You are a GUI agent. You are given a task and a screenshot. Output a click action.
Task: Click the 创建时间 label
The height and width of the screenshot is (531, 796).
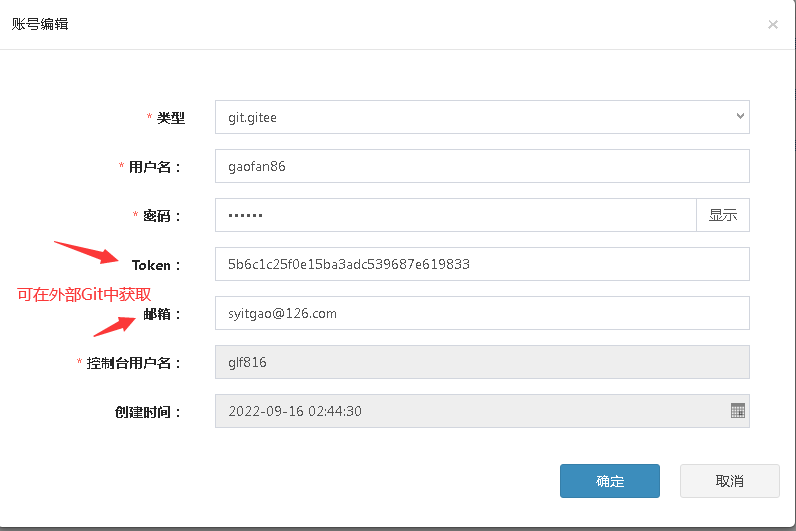[x=148, y=412]
